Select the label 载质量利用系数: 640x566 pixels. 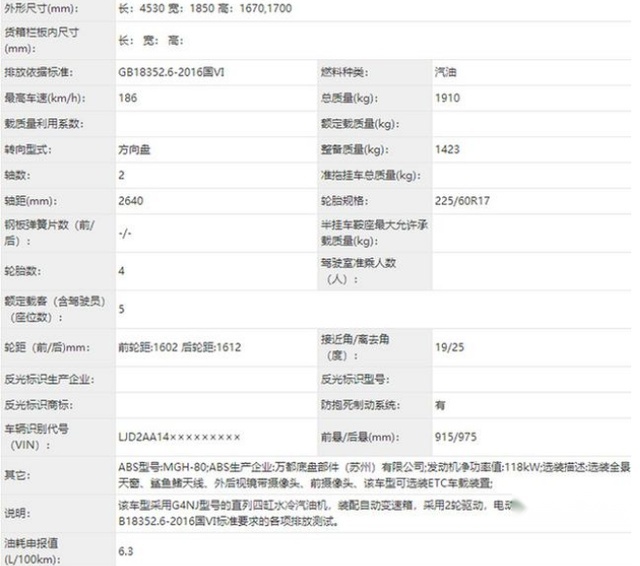click(44, 124)
